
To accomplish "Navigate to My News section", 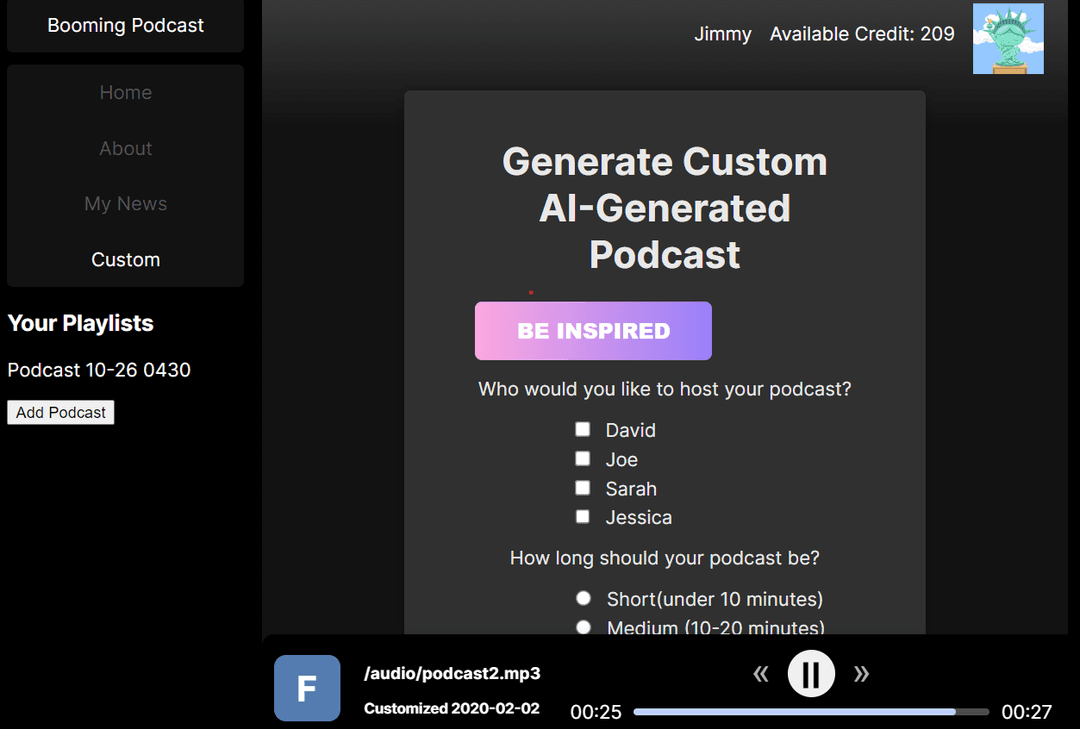I will click(x=126, y=204).
